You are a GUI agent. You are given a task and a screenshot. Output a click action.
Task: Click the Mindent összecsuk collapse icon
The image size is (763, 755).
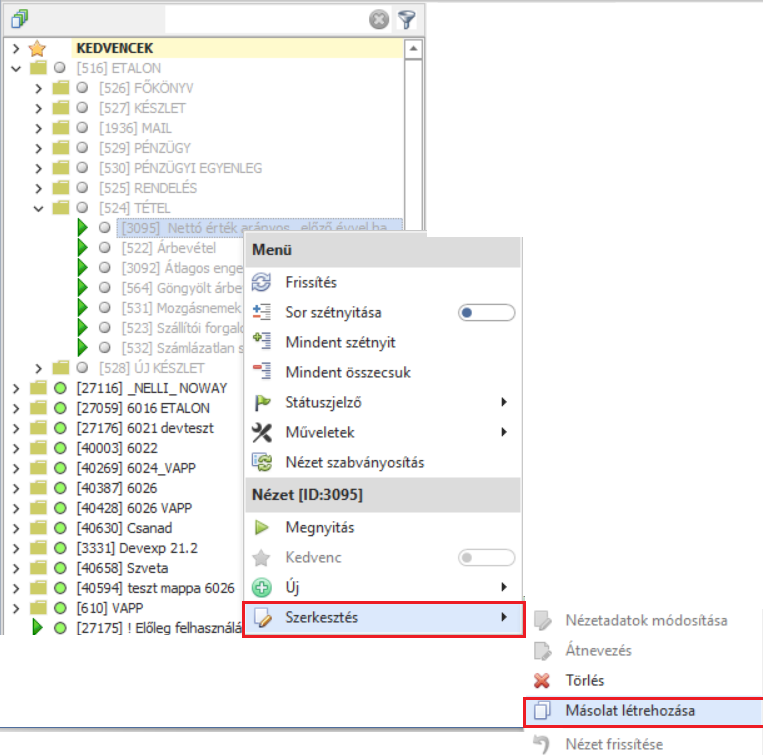click(263, 372)
